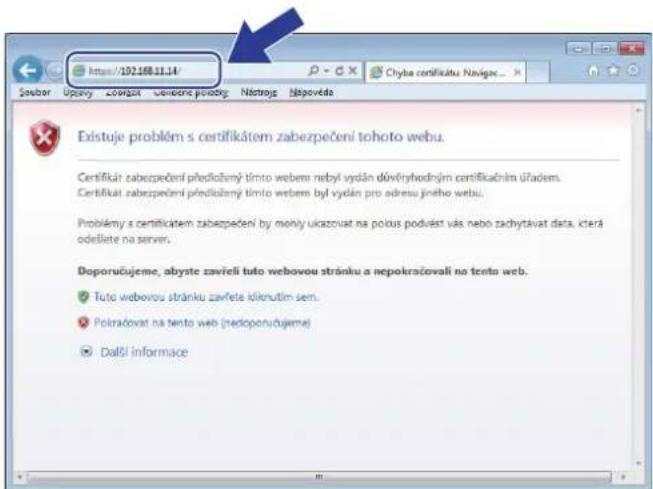
Task: Click 'Tuto webovou stránku zavřete kliknutím sem'
Action: pos(206,297)
